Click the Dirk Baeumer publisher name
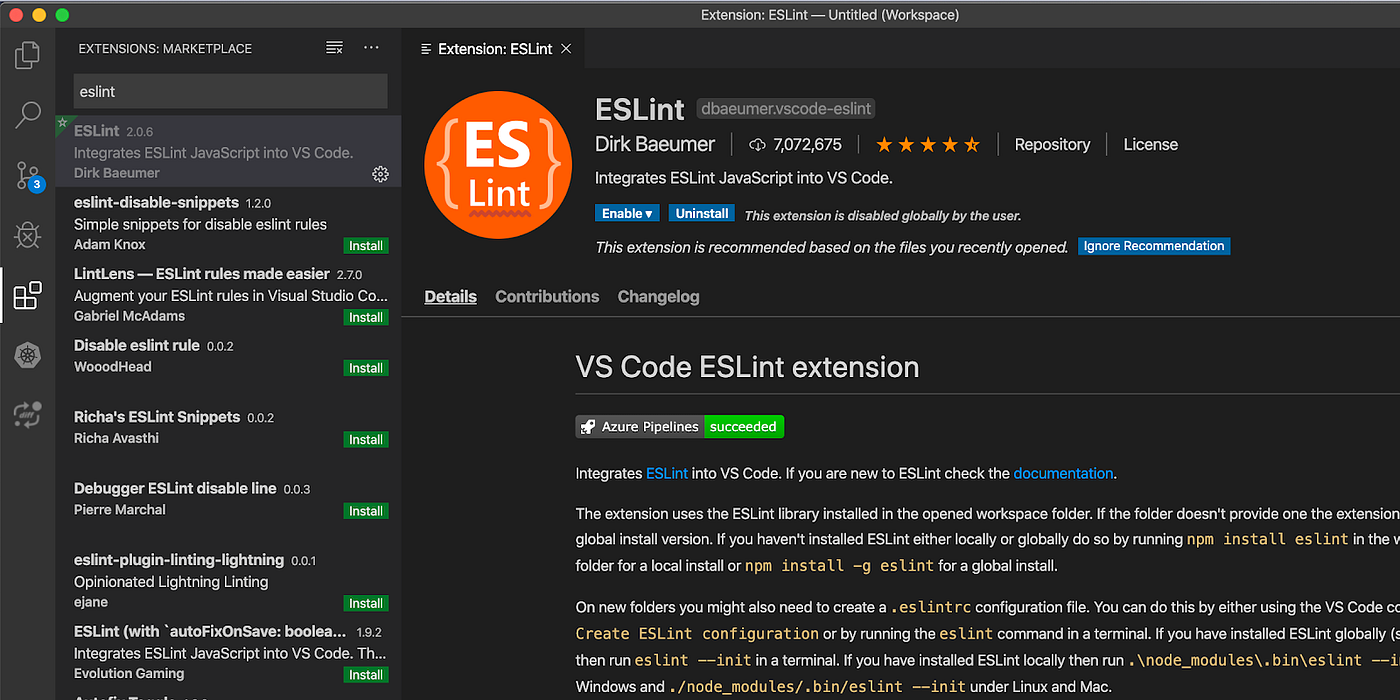This screenshot has width=1400, height=700. pos(655,145)
